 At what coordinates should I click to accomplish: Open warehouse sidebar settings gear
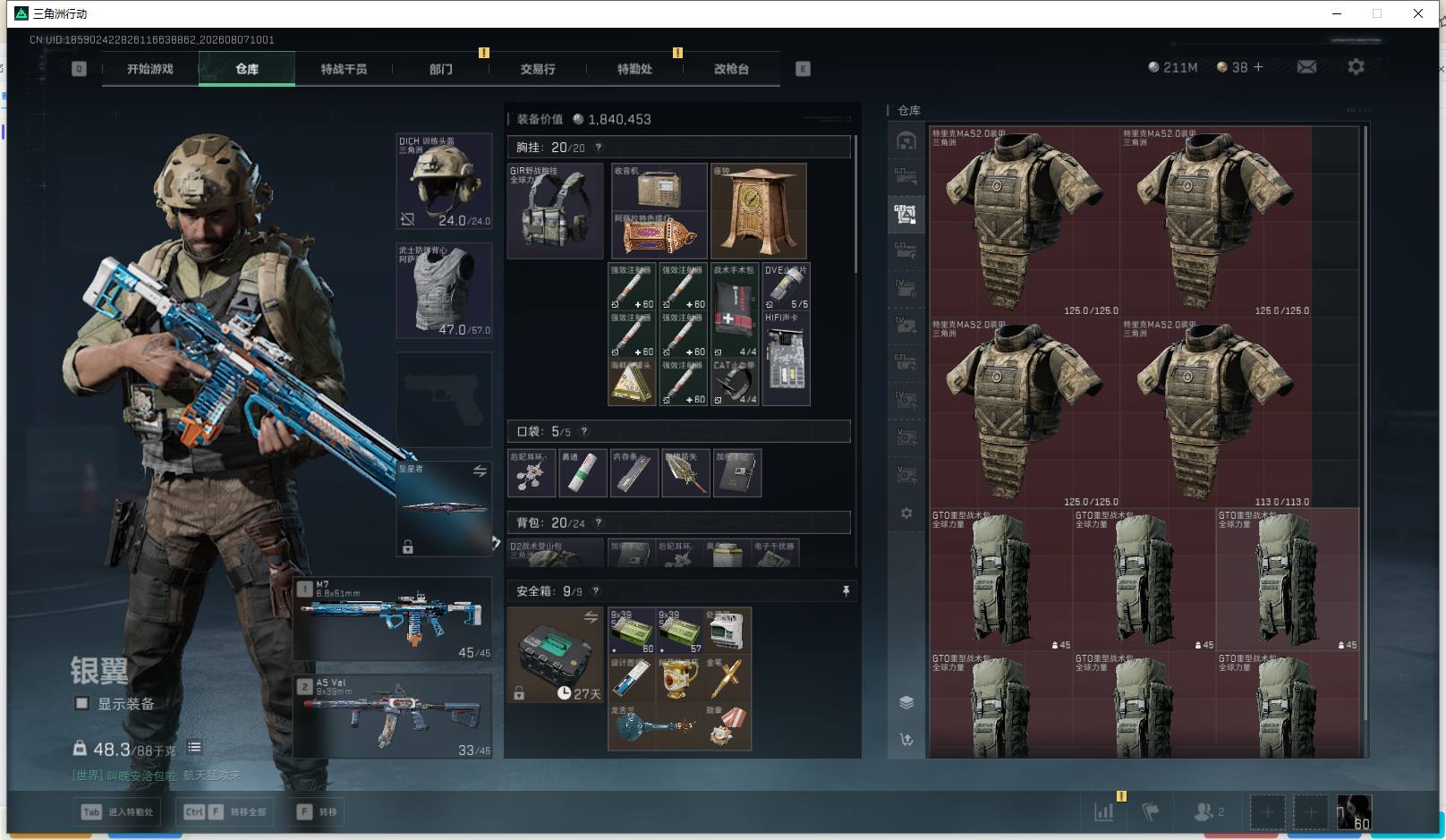(906, 513)
